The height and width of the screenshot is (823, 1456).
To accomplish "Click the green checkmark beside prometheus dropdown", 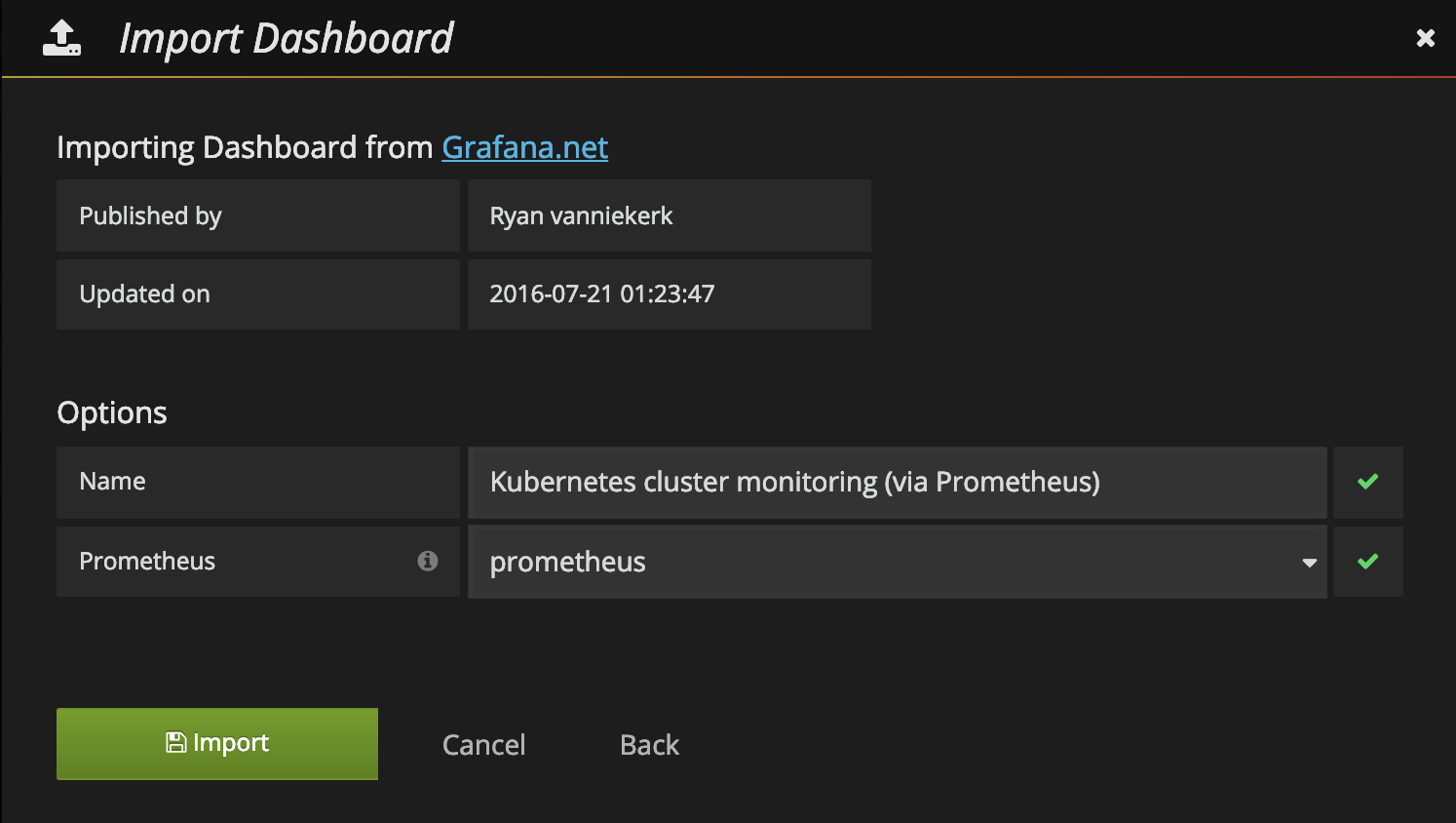I will [x=1367, y=562].
